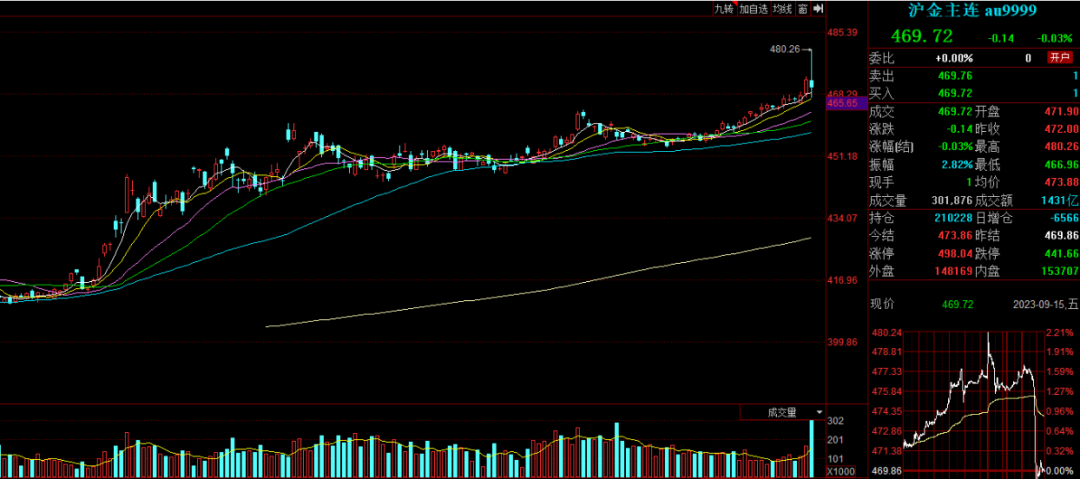Click the red 开户 button
Screen dimensions: 1080x479
point(1059,58)
